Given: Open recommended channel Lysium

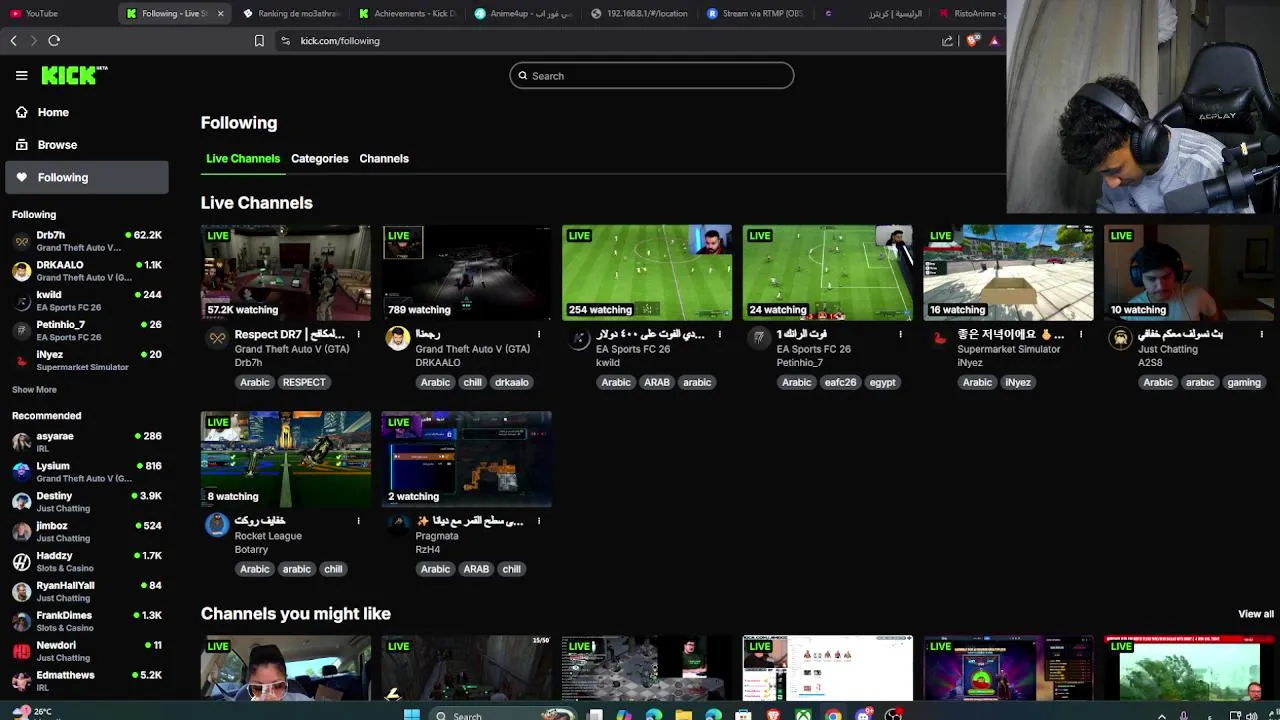Looking at the screenshot, I should [x=87, y=472].
